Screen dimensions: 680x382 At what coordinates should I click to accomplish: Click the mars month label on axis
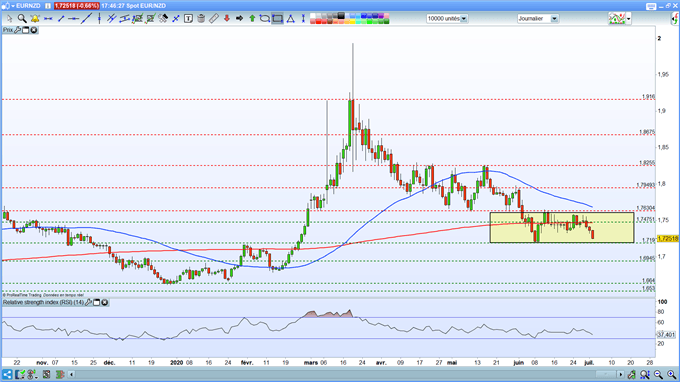pos(311,362)
